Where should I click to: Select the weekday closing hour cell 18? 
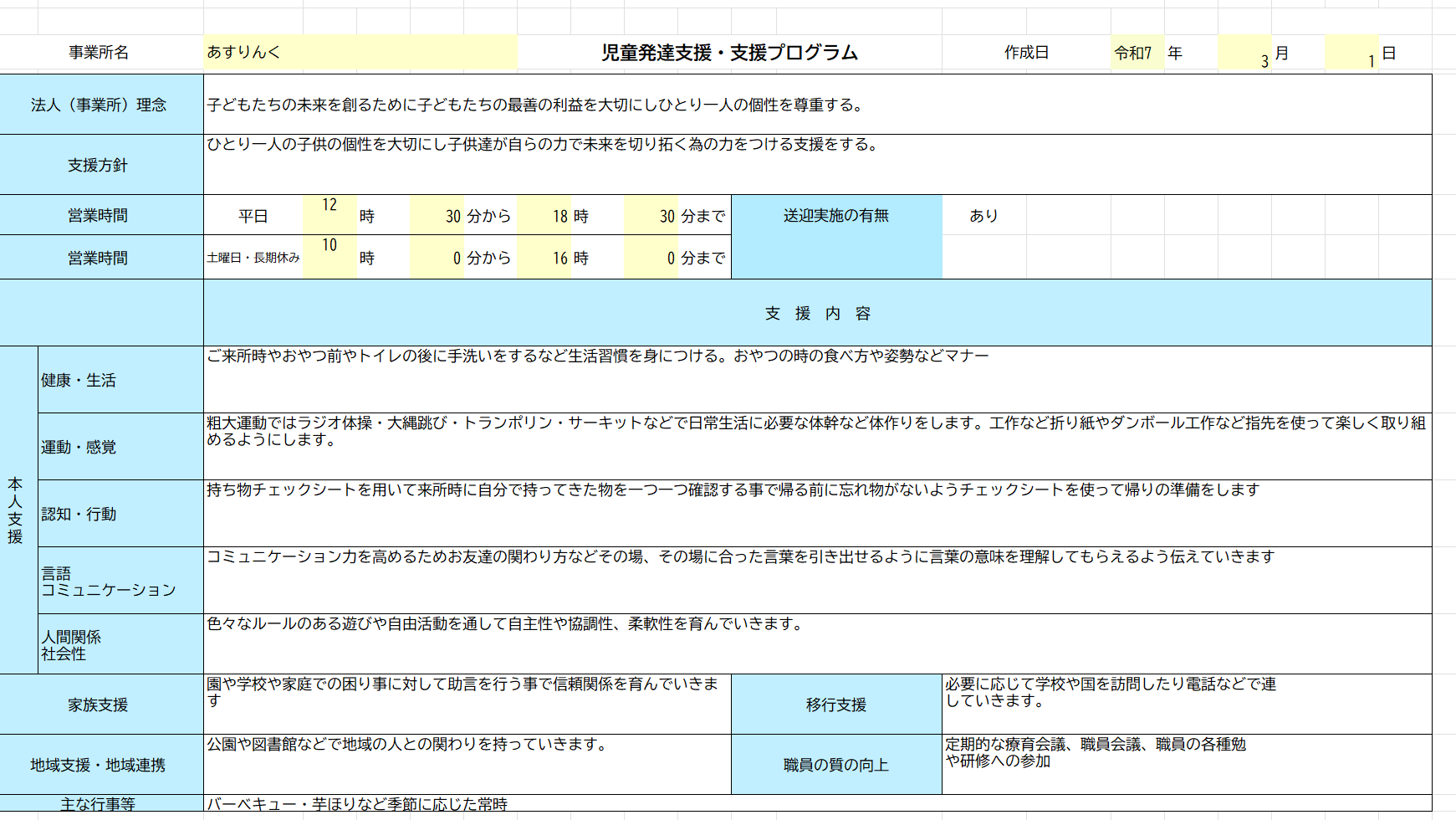click(x=544, y=216)
